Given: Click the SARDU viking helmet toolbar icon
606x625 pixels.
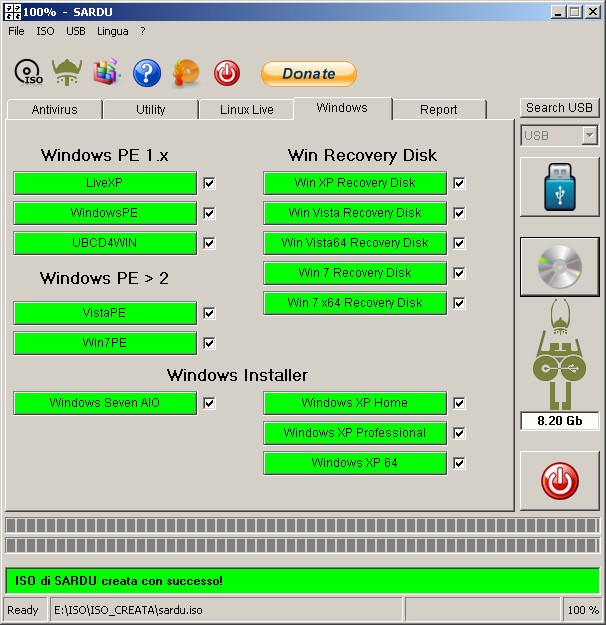Looking at the screenshot, I should coord(67,72).
